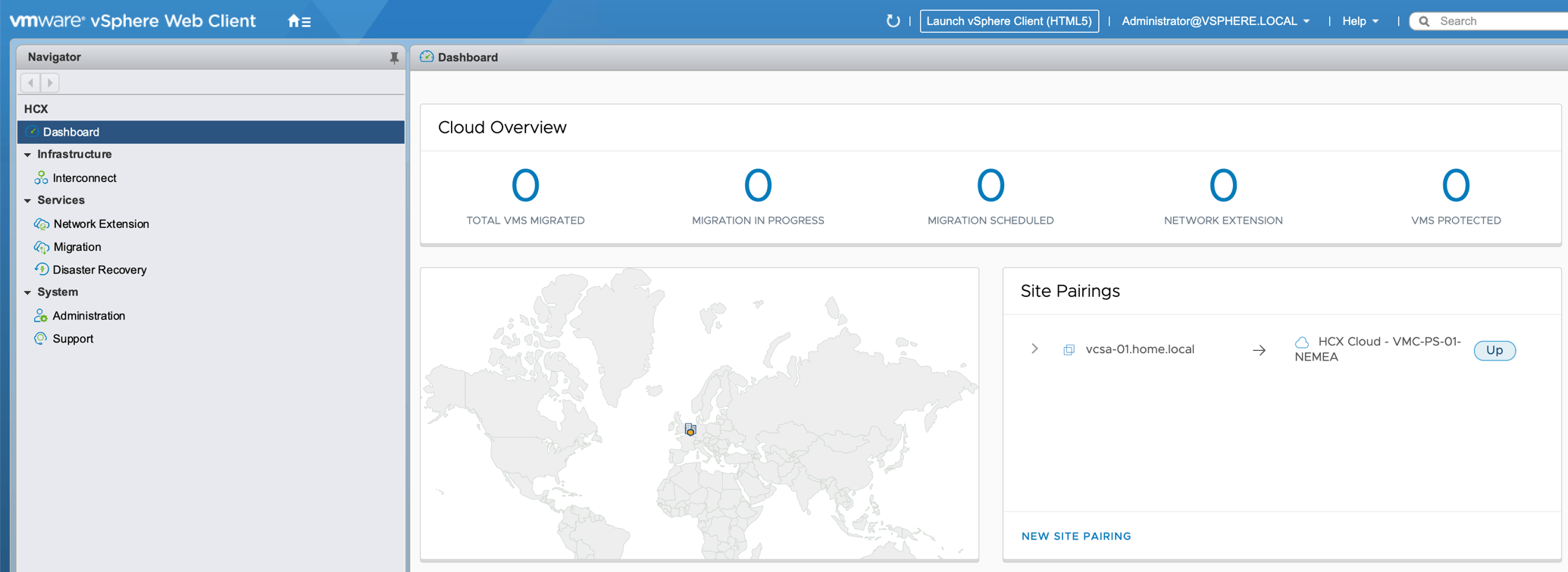The width and height of the screenshot is (1568, 572).
Task: Click the Navigator forward arrow
Action: (x=50, y=83)
